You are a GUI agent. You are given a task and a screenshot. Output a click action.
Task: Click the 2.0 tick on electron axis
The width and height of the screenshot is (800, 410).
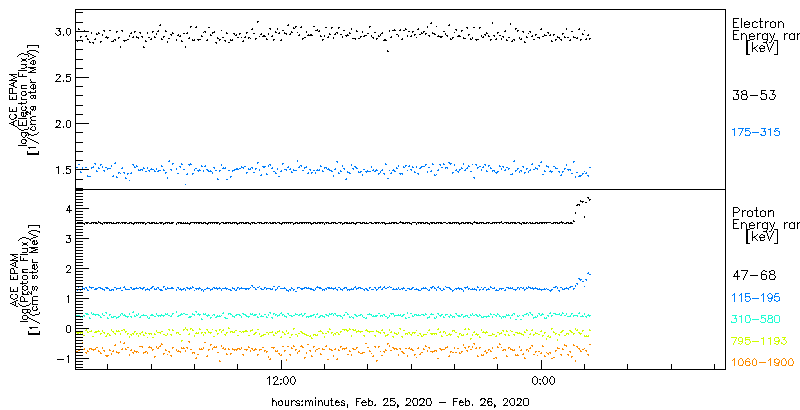pyautogui.click(x=62, y=123)
